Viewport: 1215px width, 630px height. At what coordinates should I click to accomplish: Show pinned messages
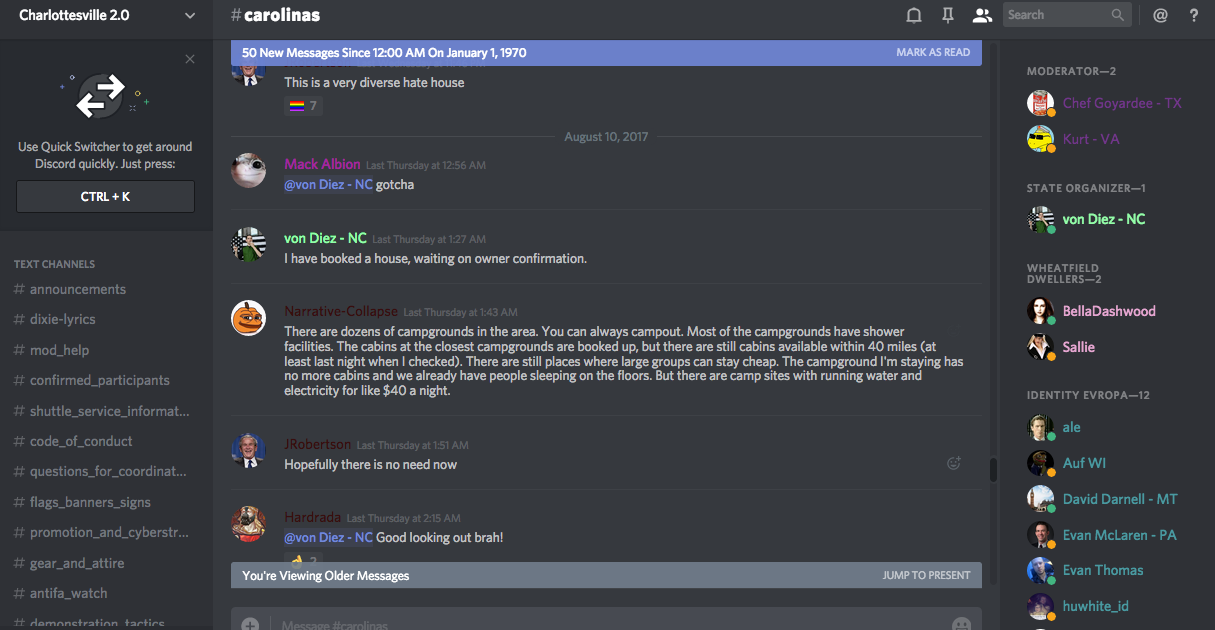(947, 15)
